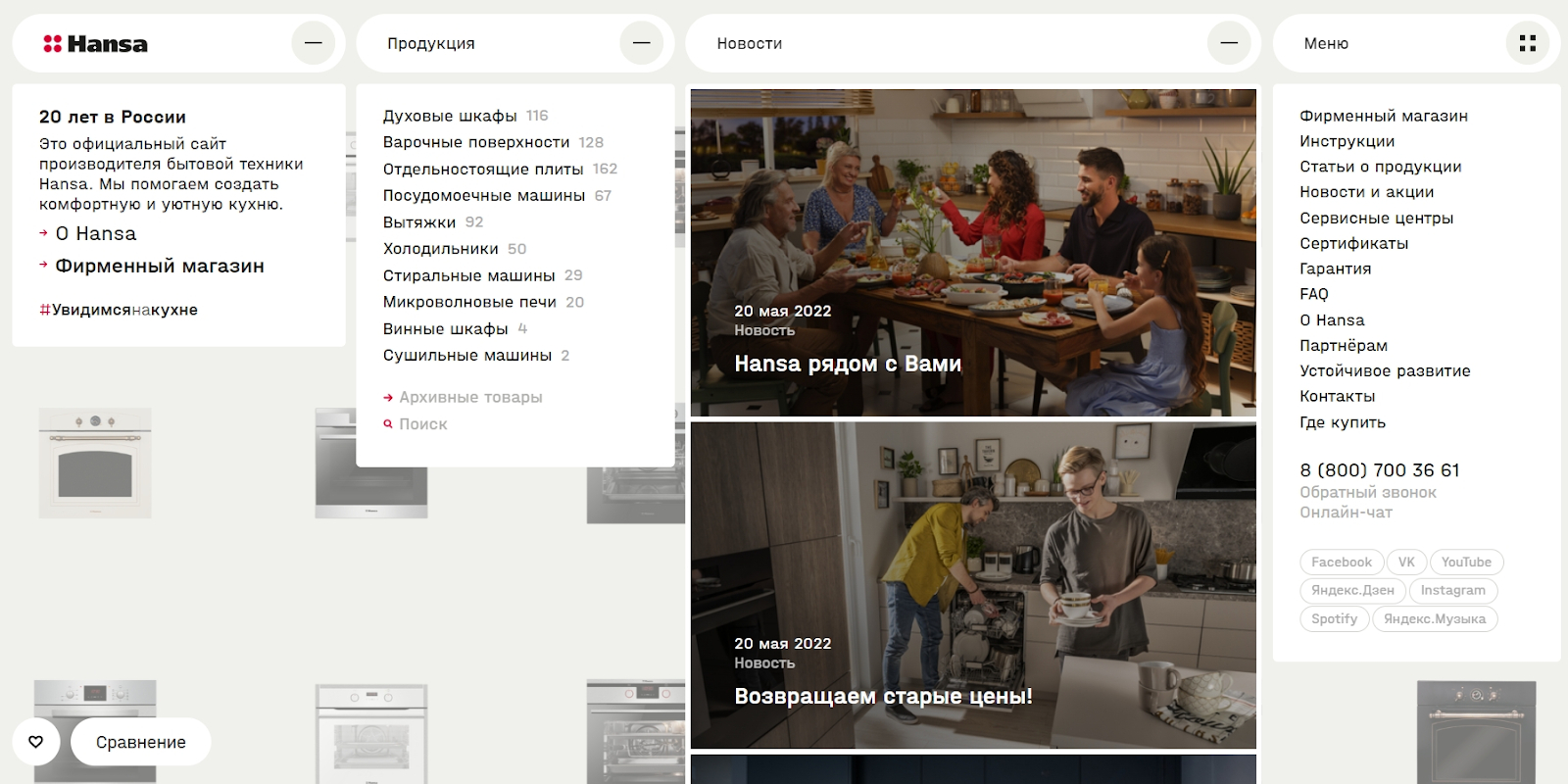Open news article Hansa рядом с Вами
The image size is (1568, 784).
[x=973, y=253]
